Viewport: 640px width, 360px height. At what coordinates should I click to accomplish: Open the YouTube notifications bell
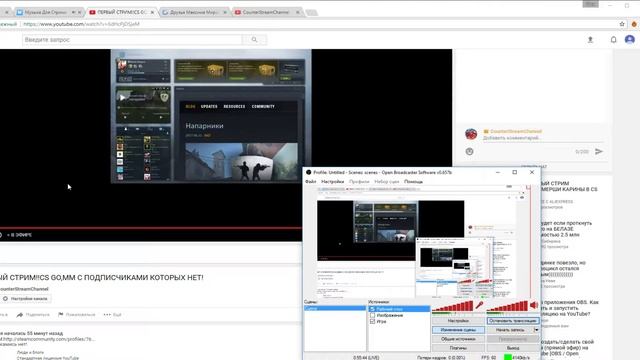point(613,40)
